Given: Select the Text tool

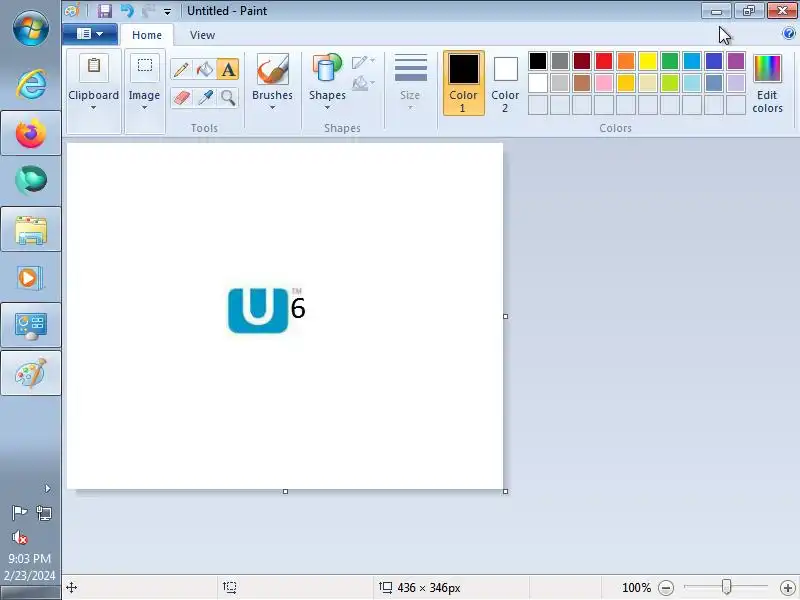Looking at the screenshot, I should click(x=228, y=69).
